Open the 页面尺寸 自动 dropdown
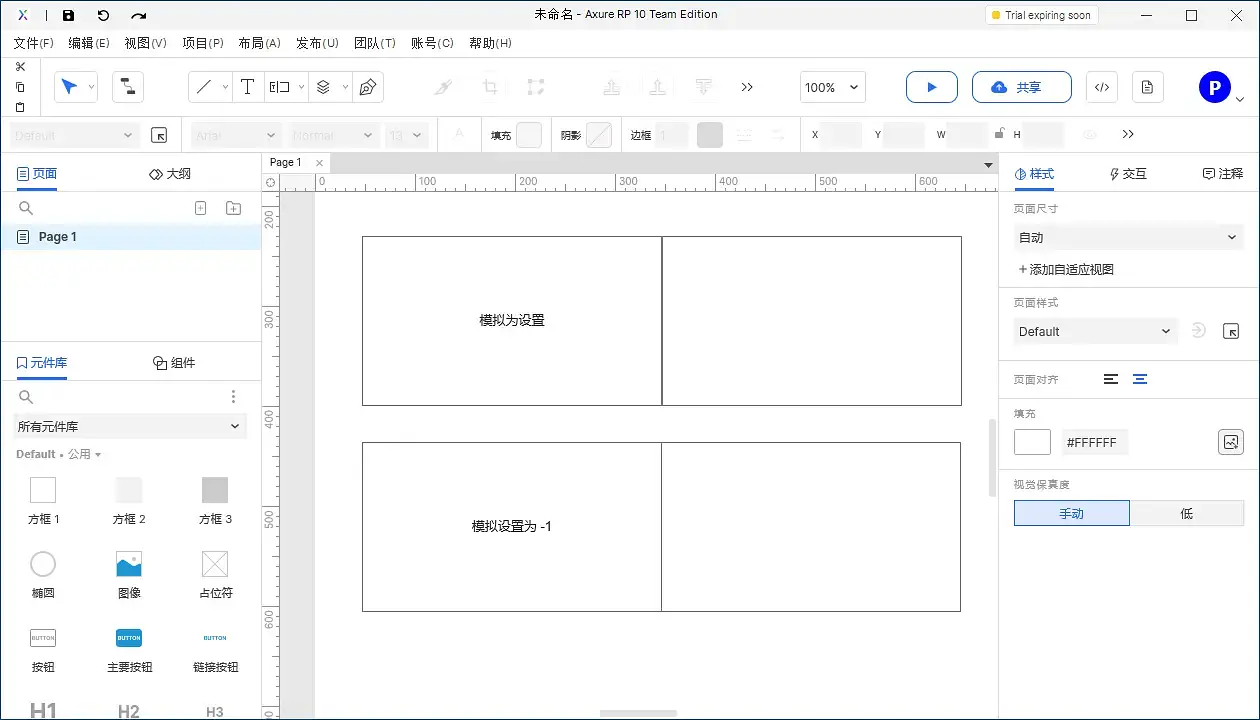This screenshot has width=1260, height=720. [1128, 237]
